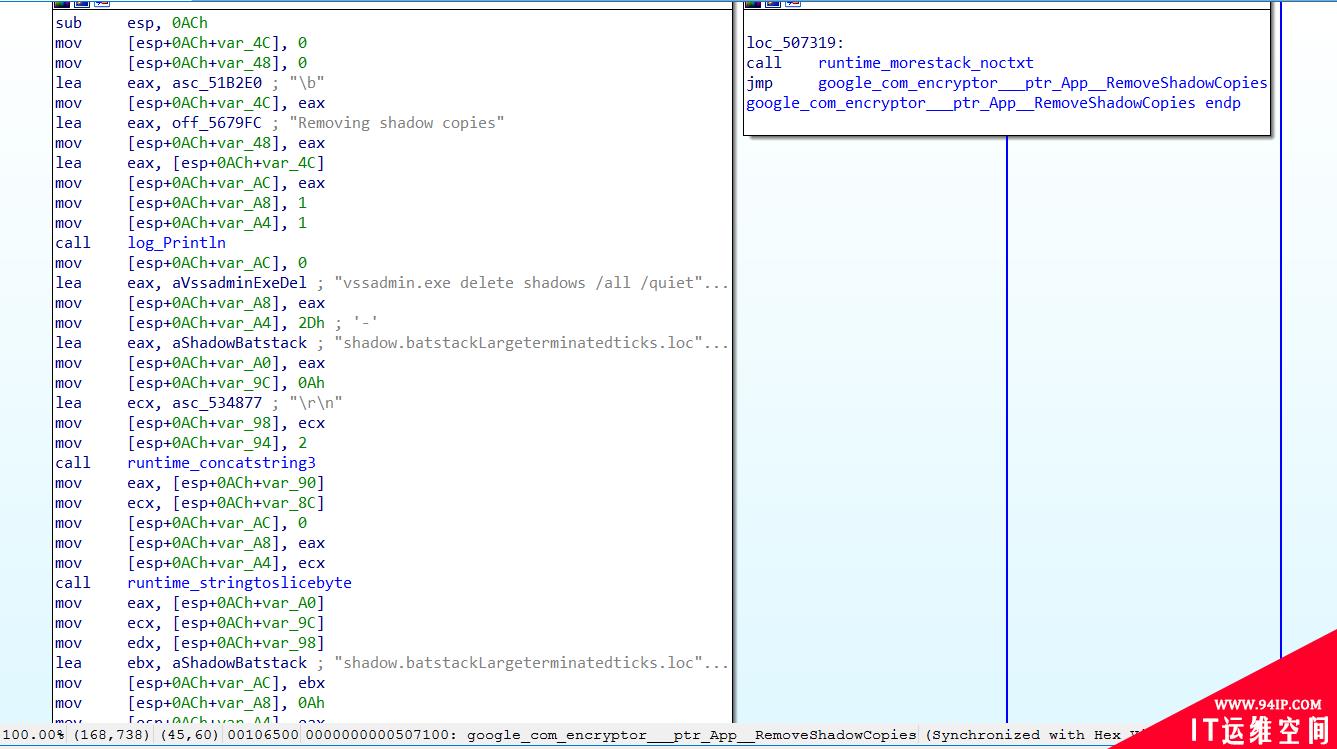This screenshot has width=1337, height=749.
Task: Select 'mov [esp+0ACh+var_98], ecx' instruction
Action: [190, 423]
